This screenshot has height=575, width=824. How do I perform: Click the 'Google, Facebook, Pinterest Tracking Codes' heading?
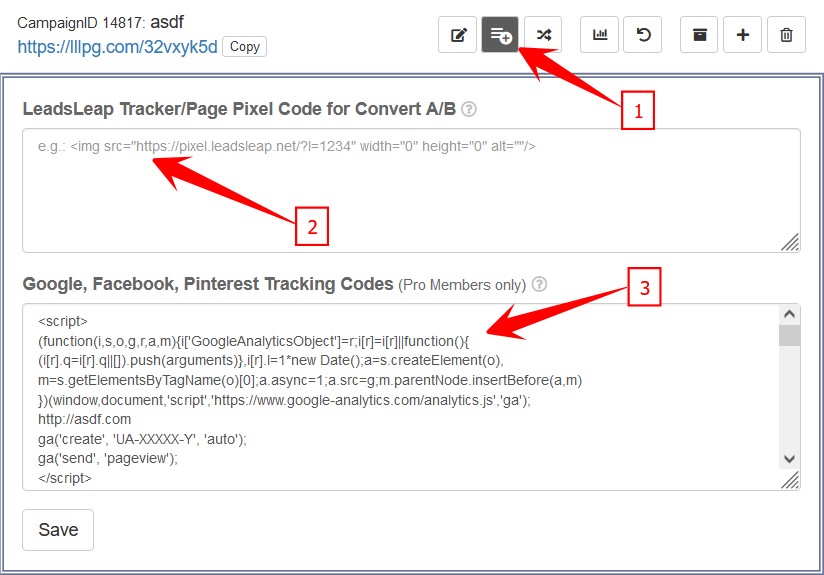point(208,284)
